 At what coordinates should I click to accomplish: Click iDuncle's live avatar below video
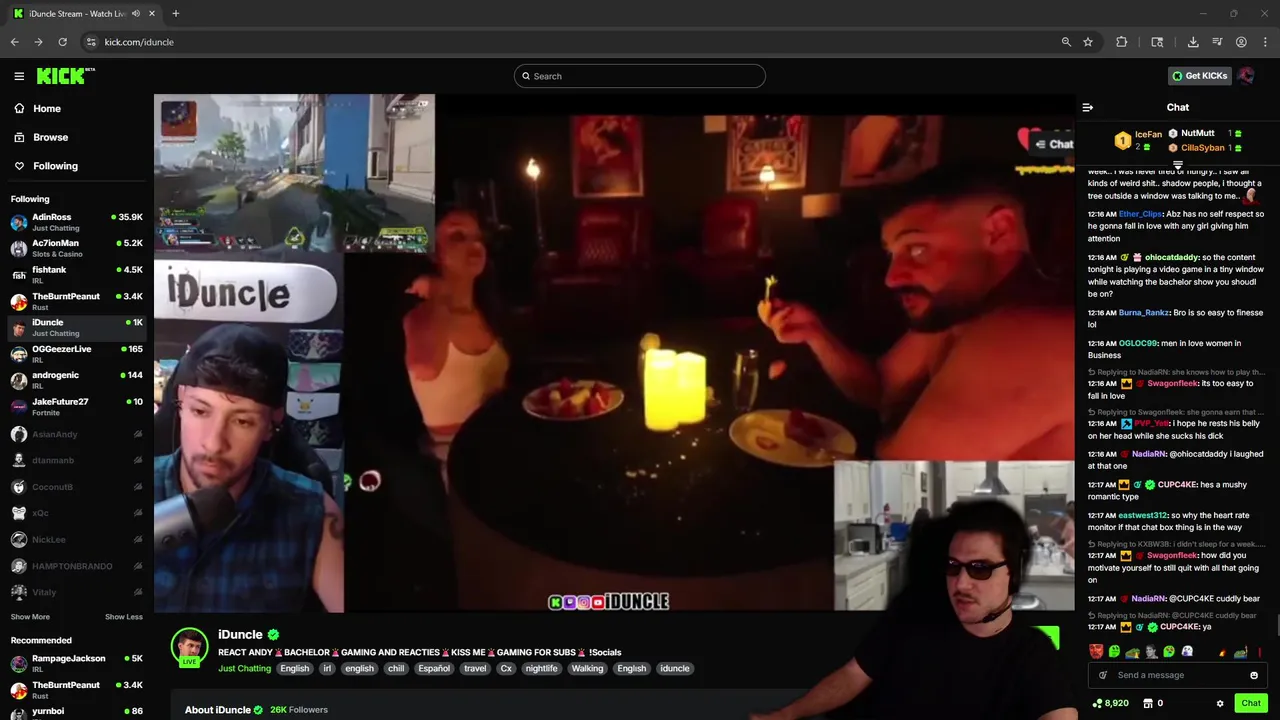pos(189,647)
